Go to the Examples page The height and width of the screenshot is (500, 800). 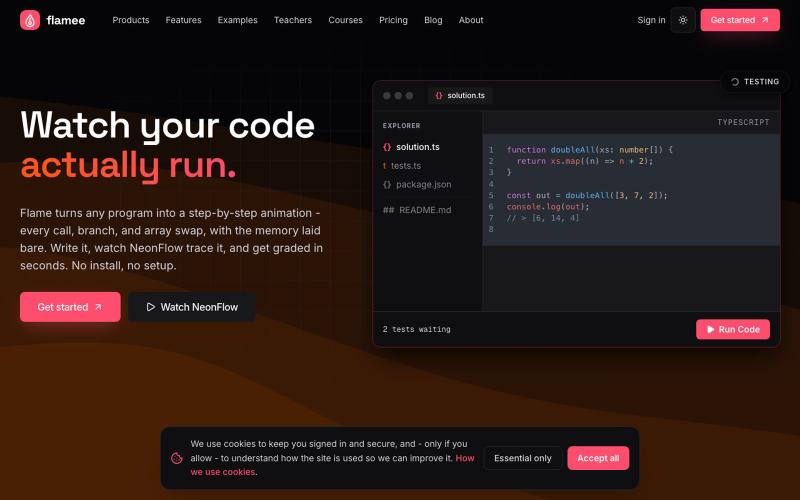237,20
